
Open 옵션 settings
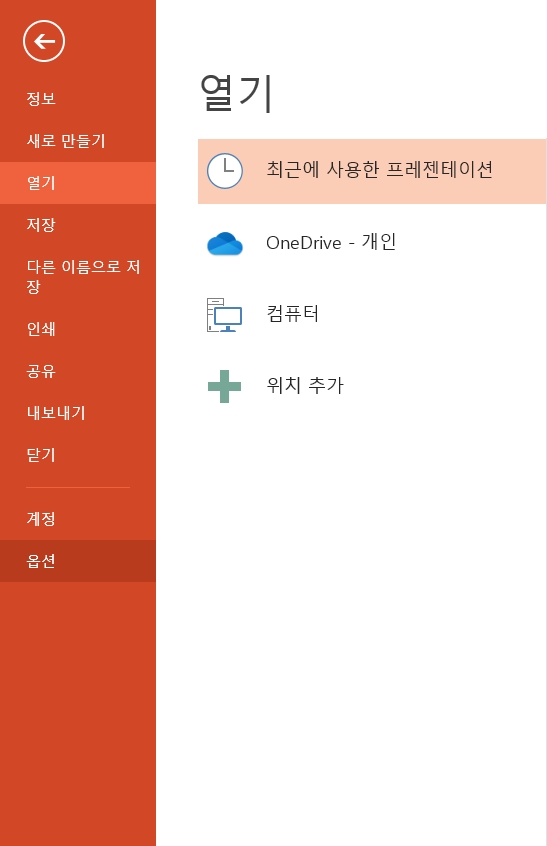(x=78, y=561)
